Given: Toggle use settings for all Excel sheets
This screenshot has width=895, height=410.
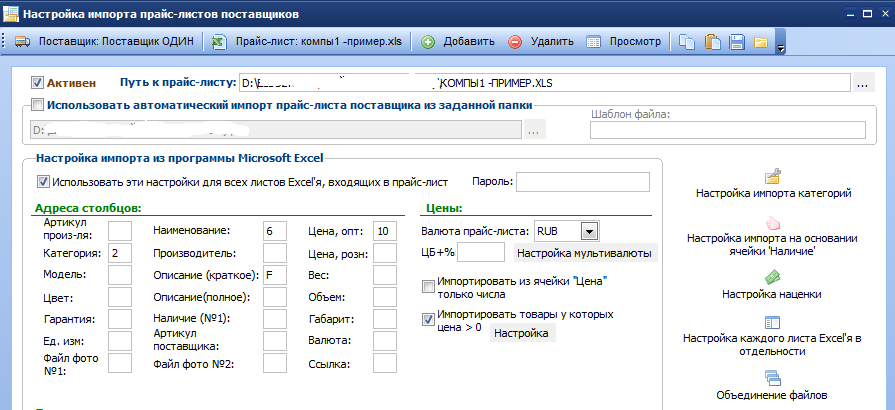Looking at the screenshot, I should click(43, 182).
